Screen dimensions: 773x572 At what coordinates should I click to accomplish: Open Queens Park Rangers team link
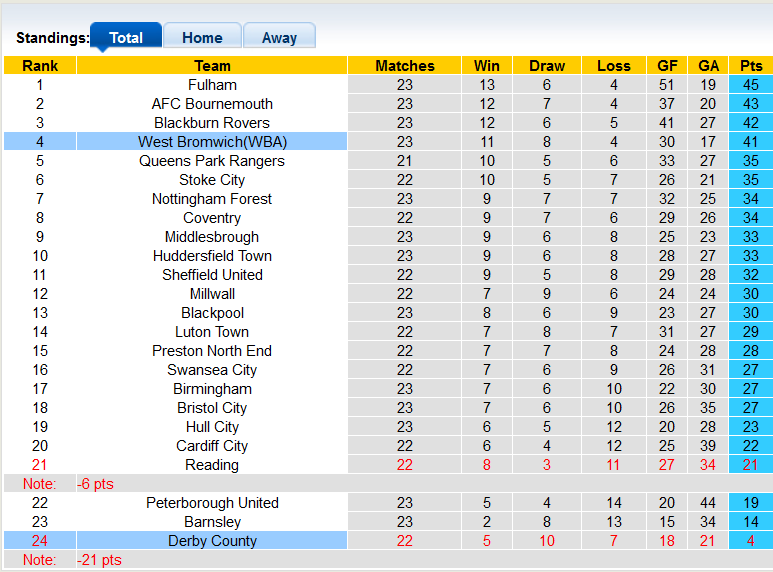(x=212, y=161)
